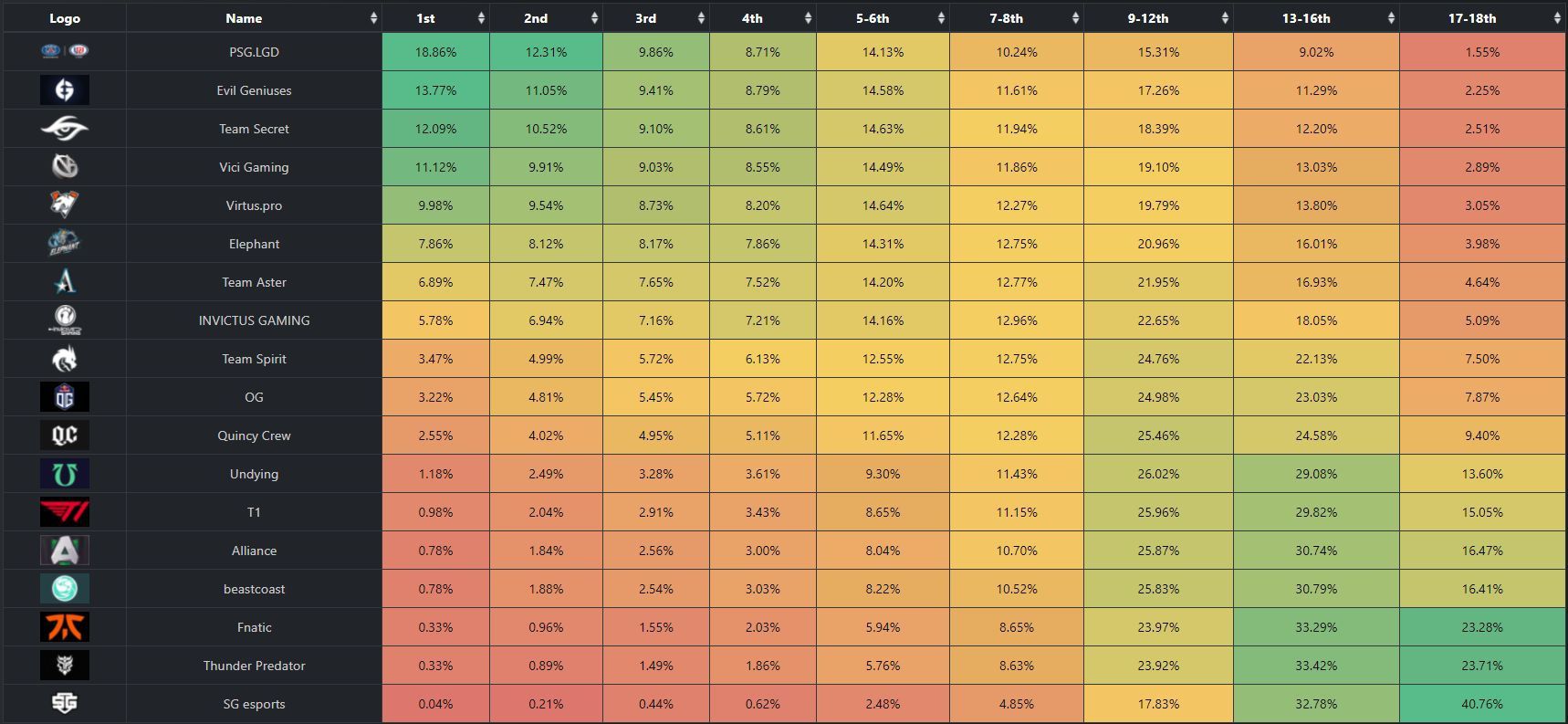The image size is (1568, 724).
Task: Click the PSG.LGD team logo
Action: click(x=65, y=51)
